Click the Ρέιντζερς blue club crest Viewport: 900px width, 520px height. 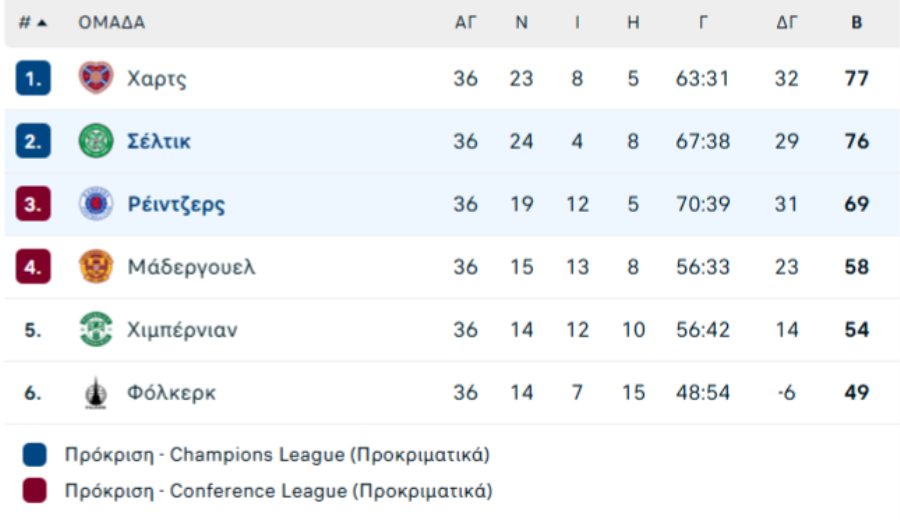point(96,203)
